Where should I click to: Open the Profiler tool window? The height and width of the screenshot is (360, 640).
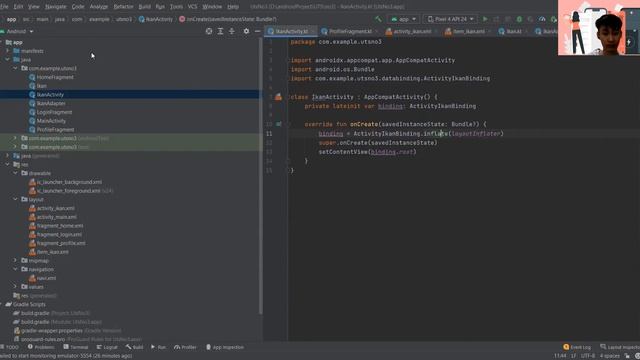(x=186, y=347)
